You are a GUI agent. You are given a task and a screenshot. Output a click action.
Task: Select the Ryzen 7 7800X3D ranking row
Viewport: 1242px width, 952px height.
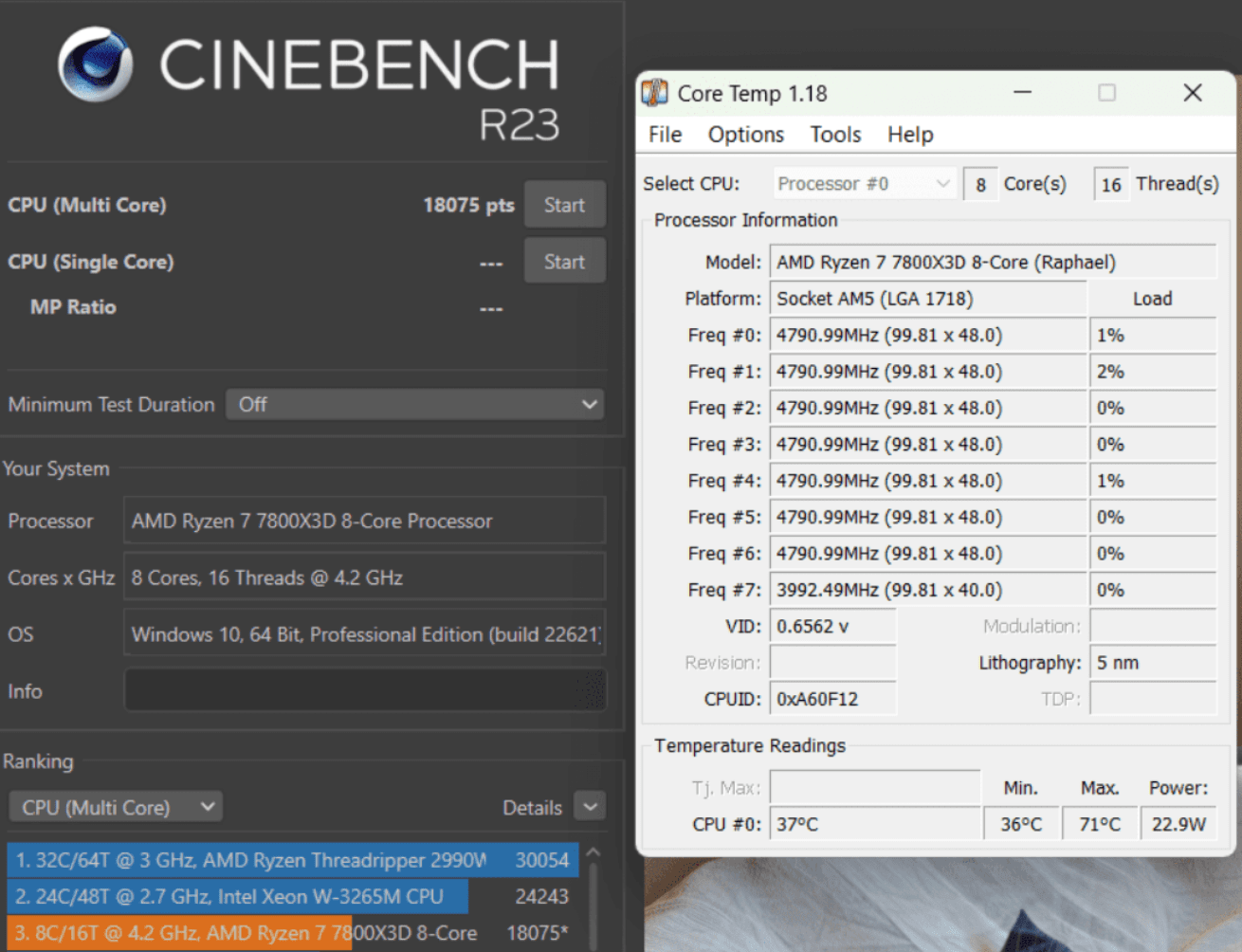point(292,933)
